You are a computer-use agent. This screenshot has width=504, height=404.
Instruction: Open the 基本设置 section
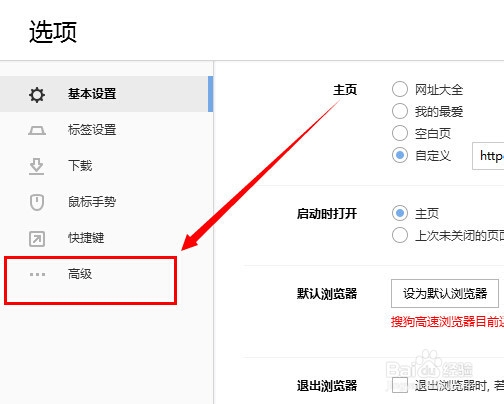pos(106,94)
